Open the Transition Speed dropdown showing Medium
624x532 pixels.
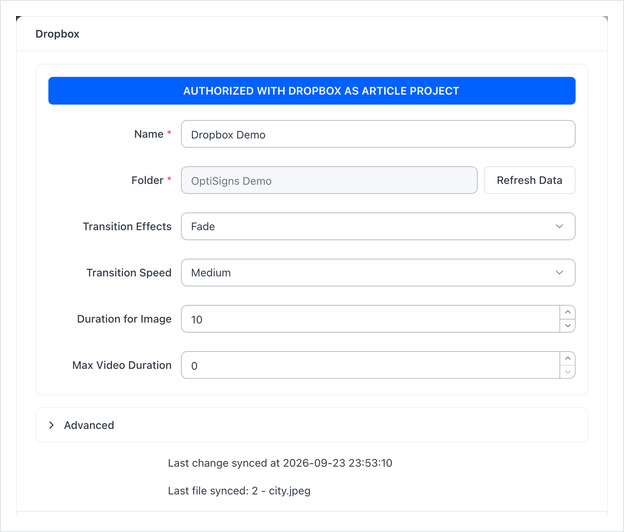click(378, 273)
